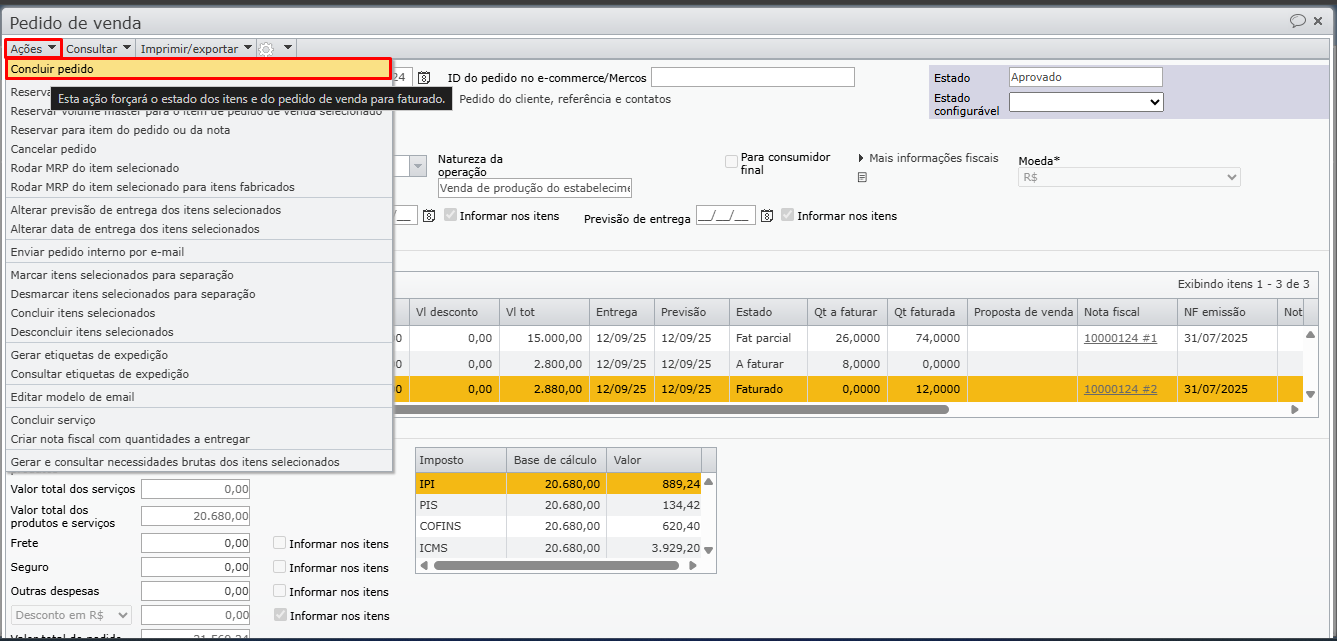Click the items grid horizontal scrollbar
This screenshot has width=1337, height=641.
coord(670,409)
